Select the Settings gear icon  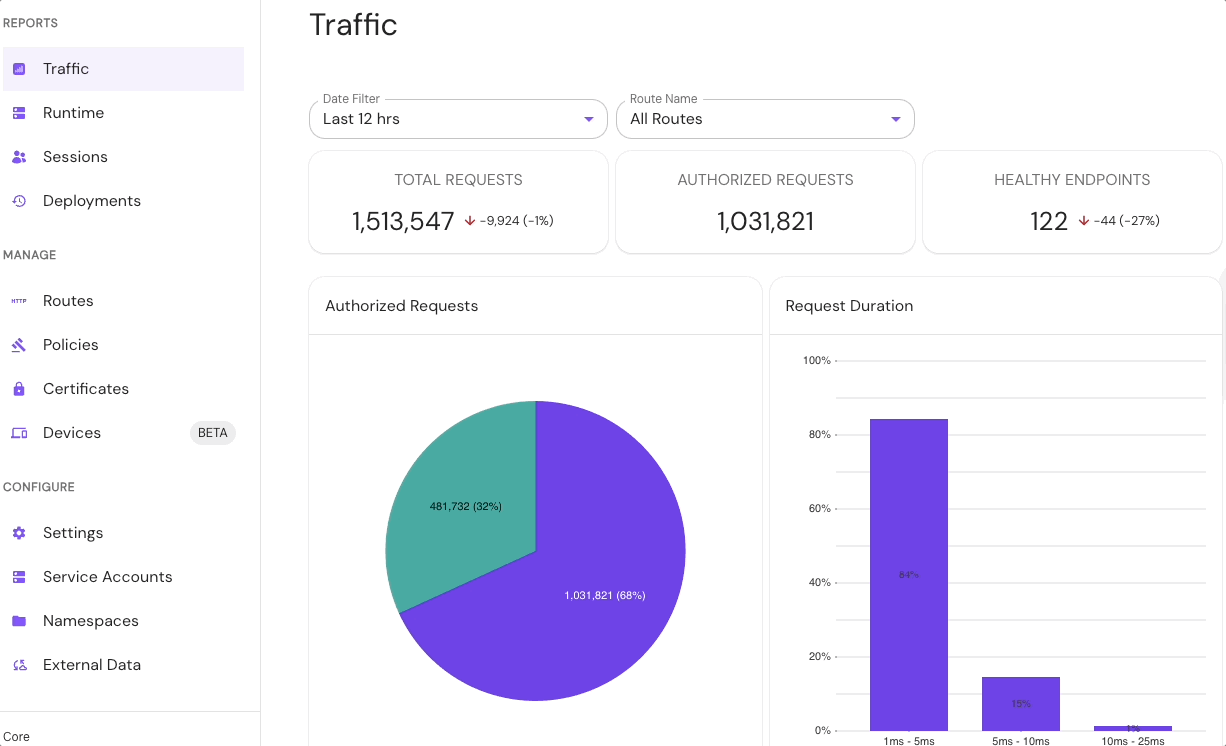click(20, 532)
